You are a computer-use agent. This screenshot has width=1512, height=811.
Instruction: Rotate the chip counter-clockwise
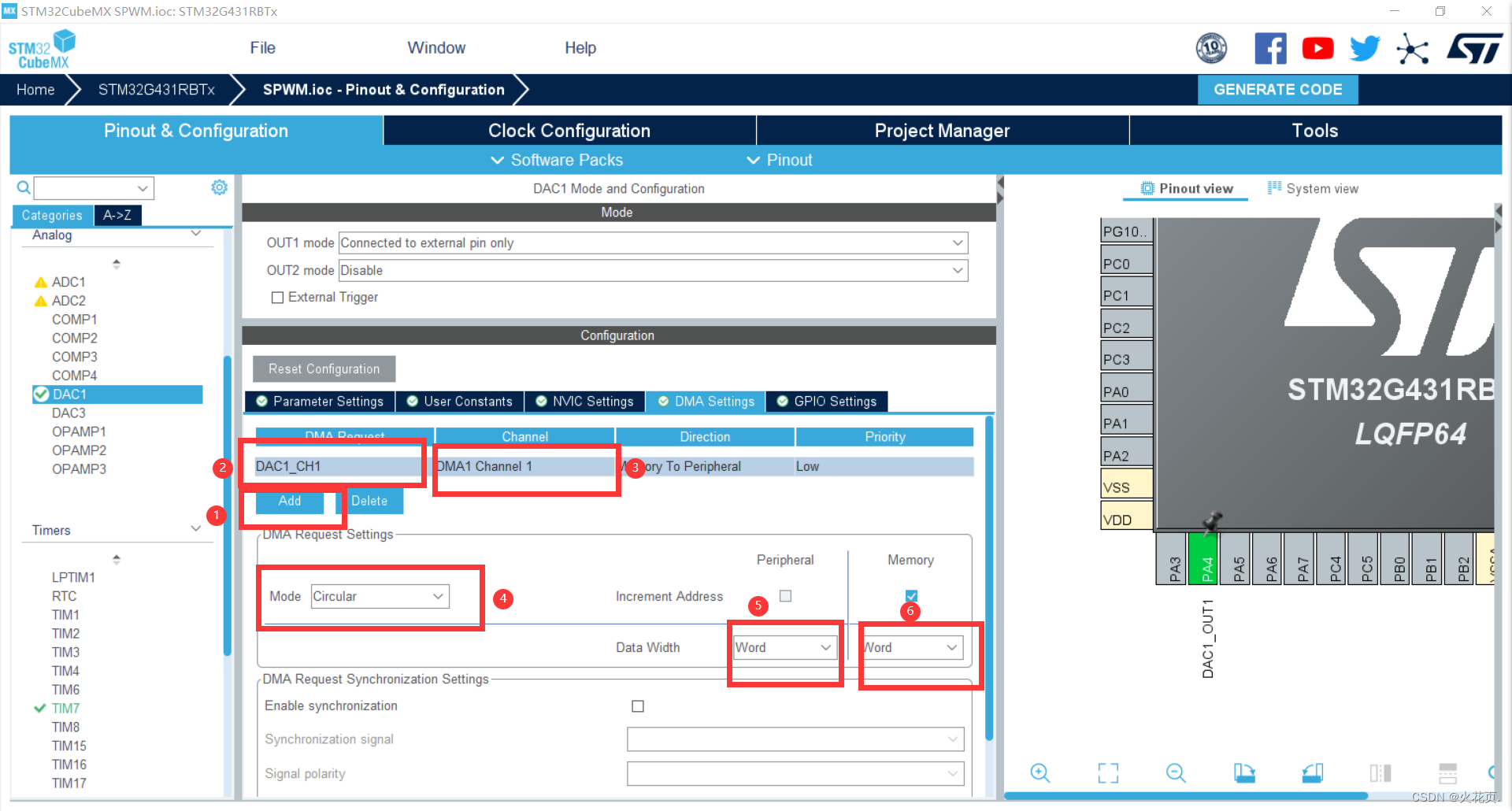point(1313,772)
